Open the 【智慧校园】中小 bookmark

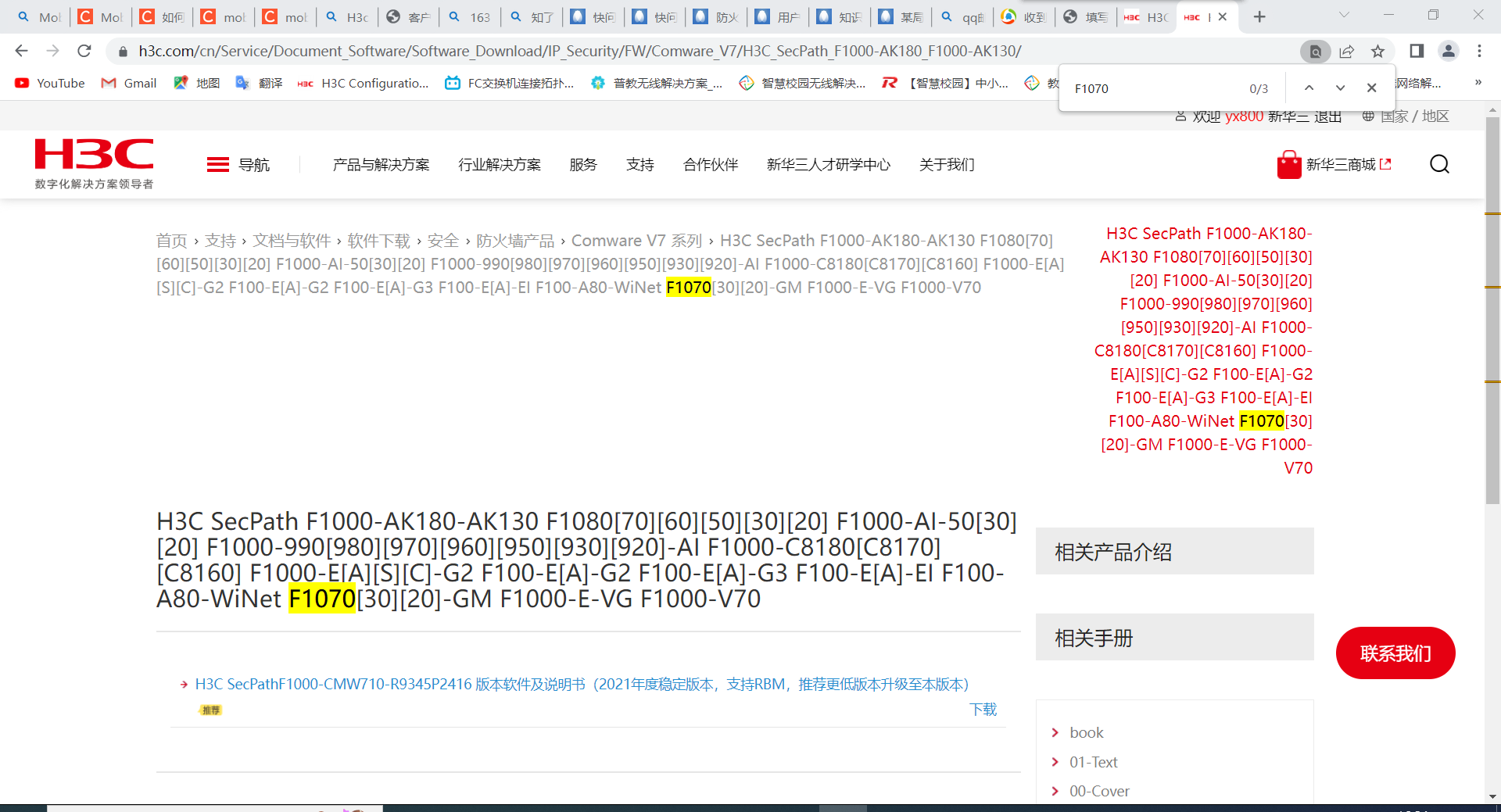click(x=945, y=83)
